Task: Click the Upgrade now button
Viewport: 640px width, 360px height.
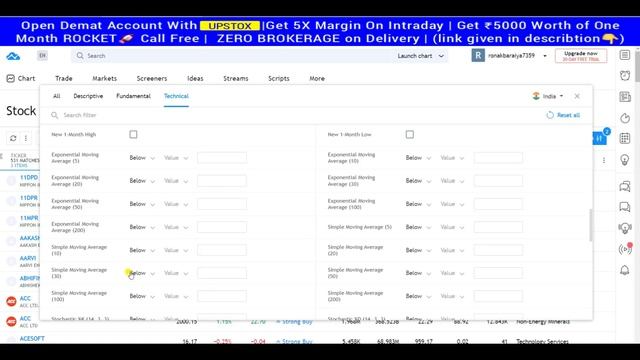Action: (x=581, y=56)
